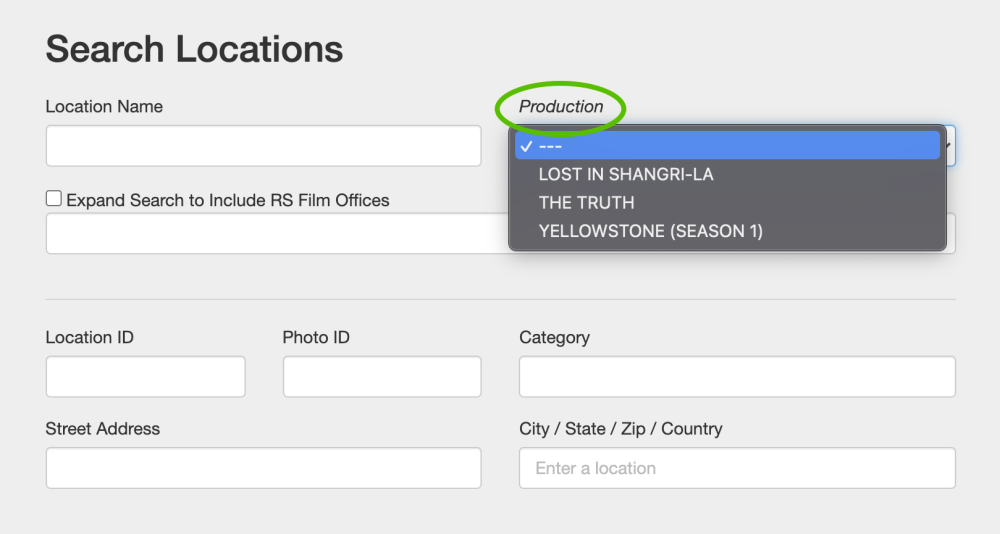Screen dimensions: 1000x534
Task: Click the circled Production label
Action: point(561,107)
